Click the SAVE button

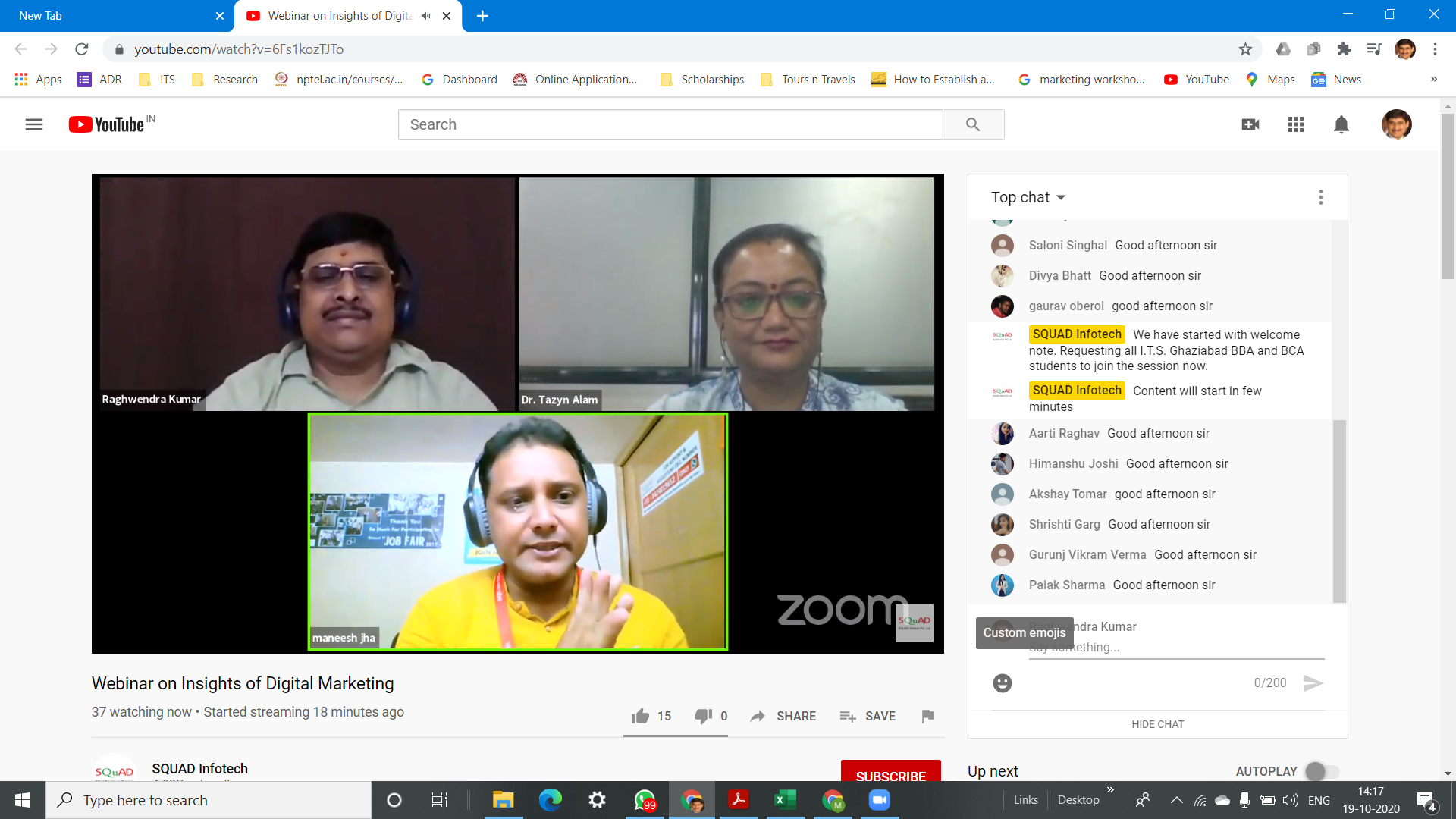pos(868,716)
